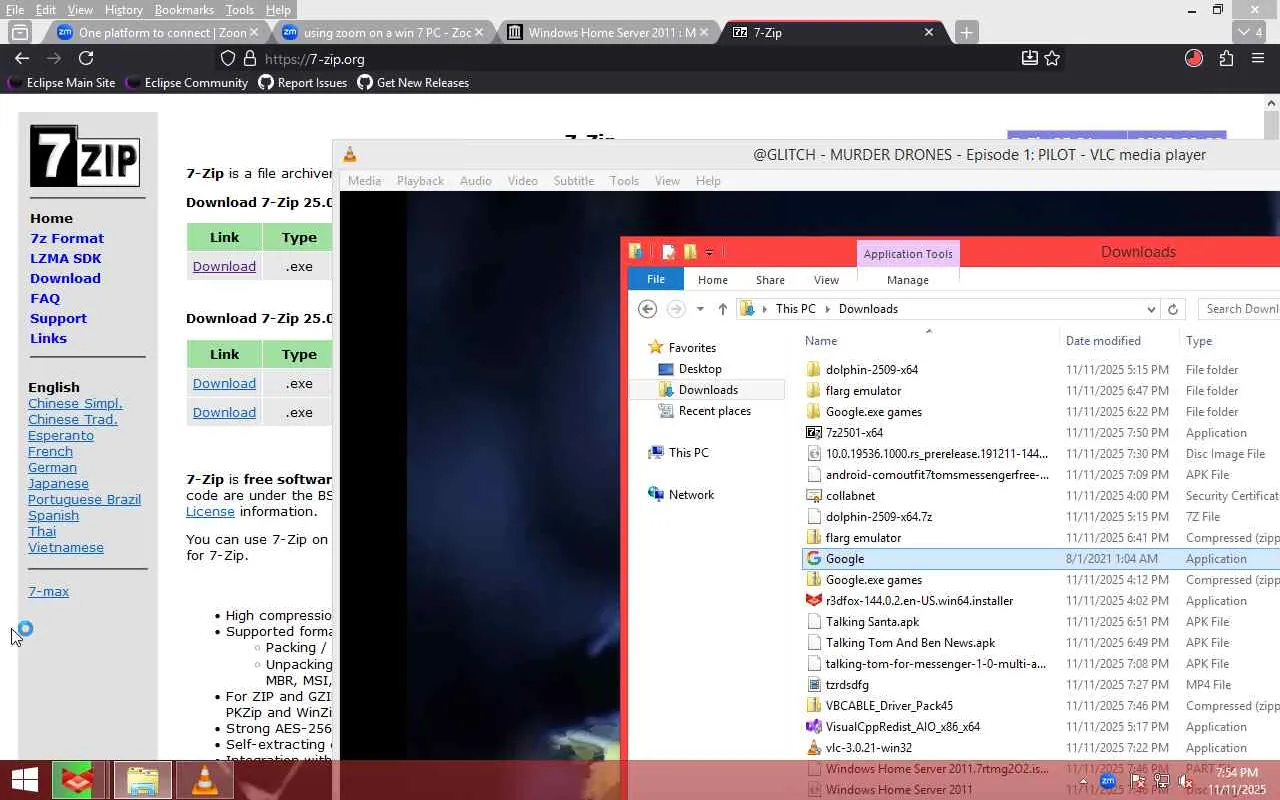Open the VLC Subtitle menu
This screenshot has height=800, width=1280.
click(574, 181)
